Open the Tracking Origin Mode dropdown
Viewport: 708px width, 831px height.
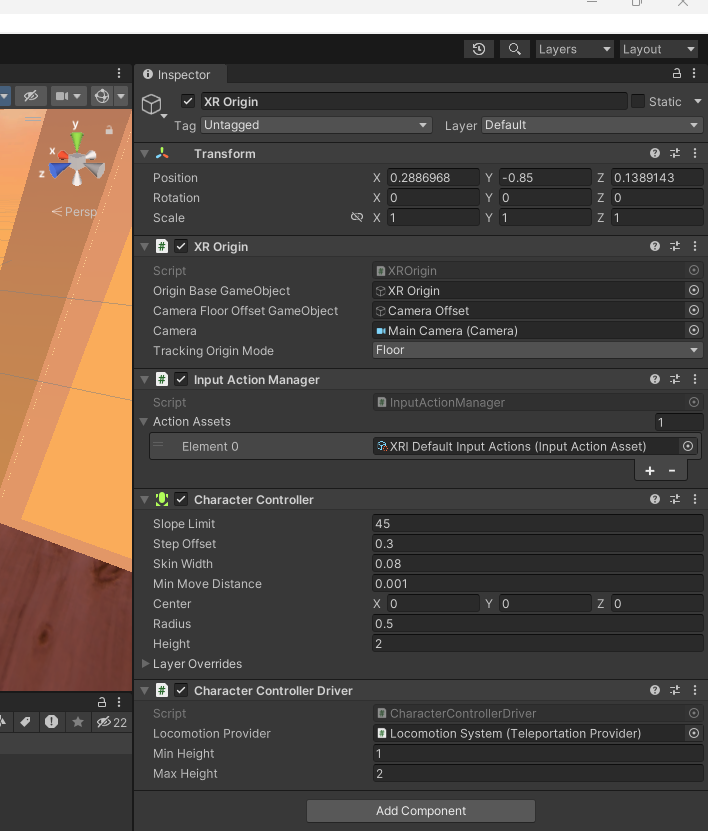[537, 351]
